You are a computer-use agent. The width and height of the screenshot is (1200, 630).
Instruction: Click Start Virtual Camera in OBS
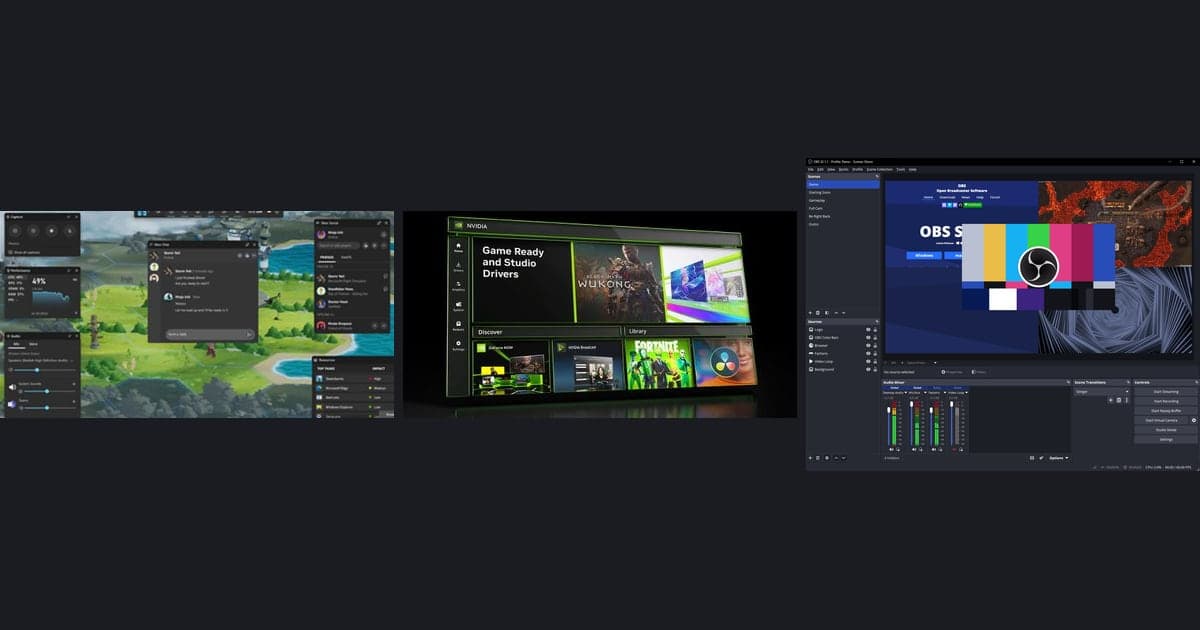[1161, 420]
